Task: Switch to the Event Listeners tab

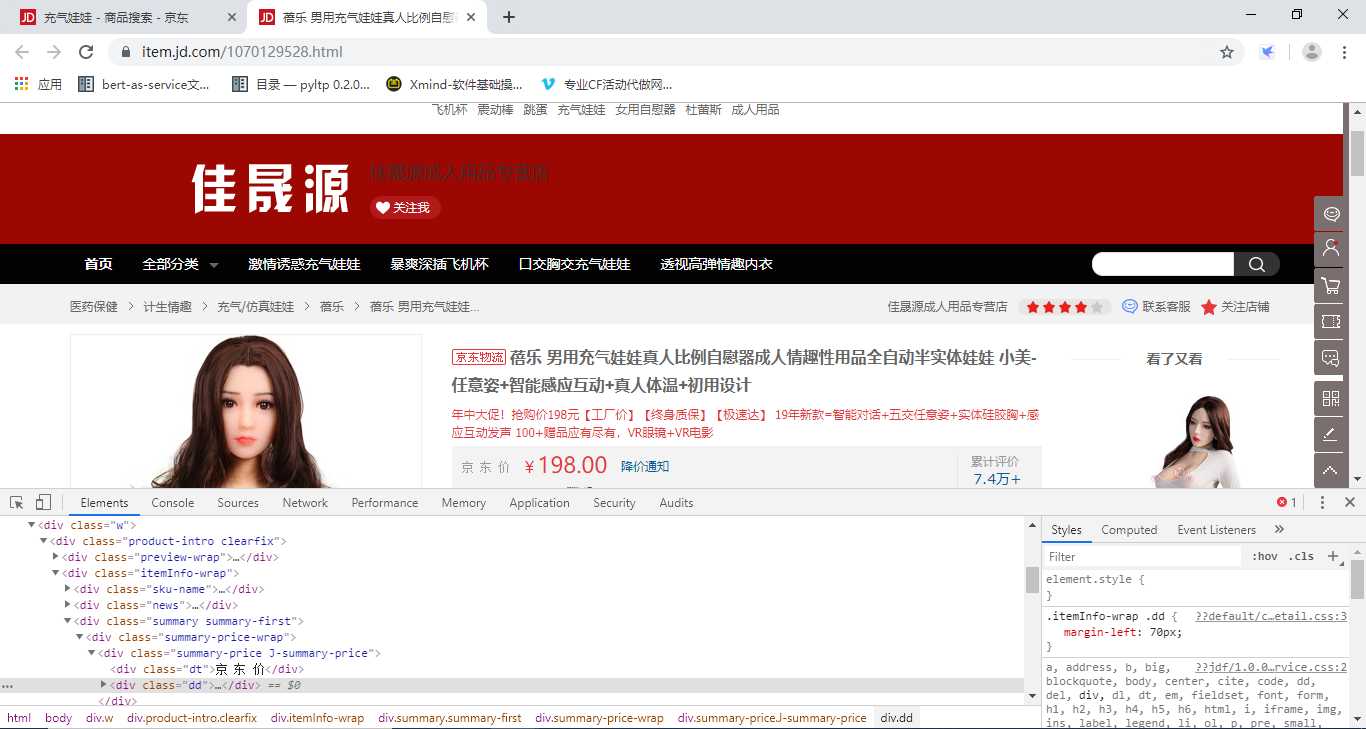Action: [x=1217, y=530]
